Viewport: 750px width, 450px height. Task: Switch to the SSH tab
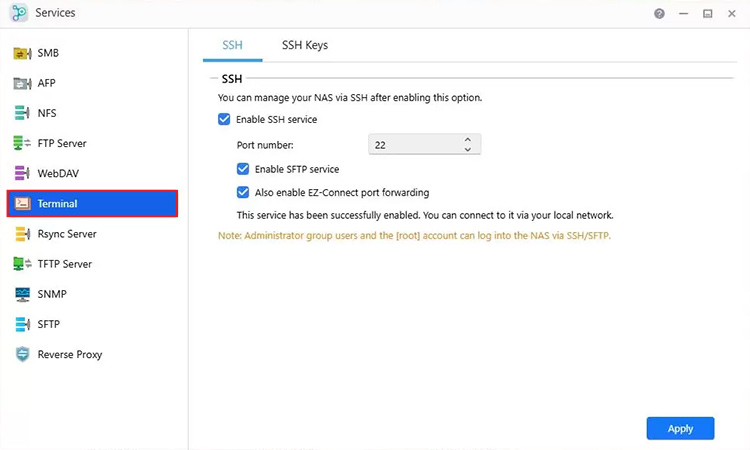[232, 45]
